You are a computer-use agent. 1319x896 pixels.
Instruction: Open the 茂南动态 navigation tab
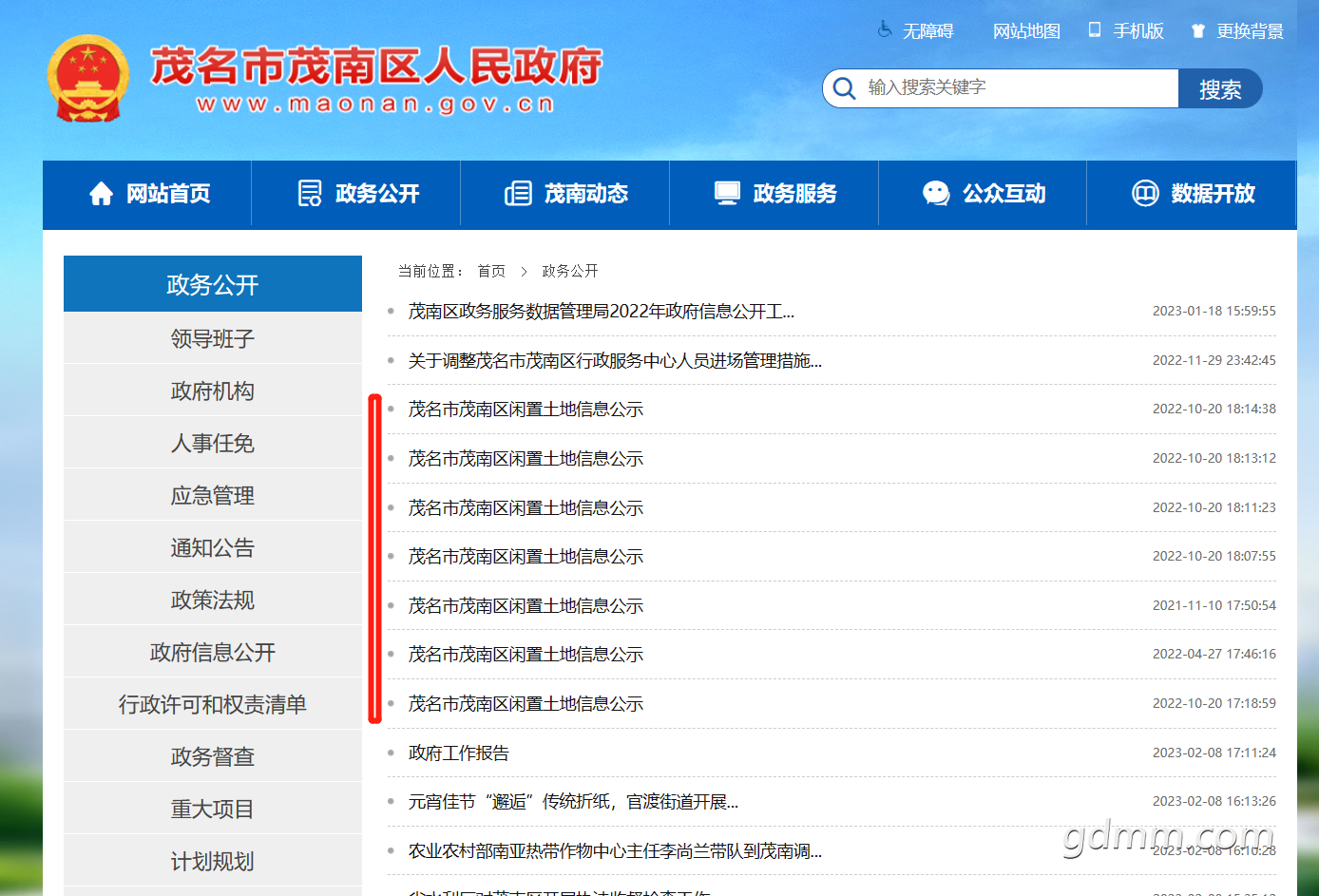pyautogui.click(x=565, y=194)
